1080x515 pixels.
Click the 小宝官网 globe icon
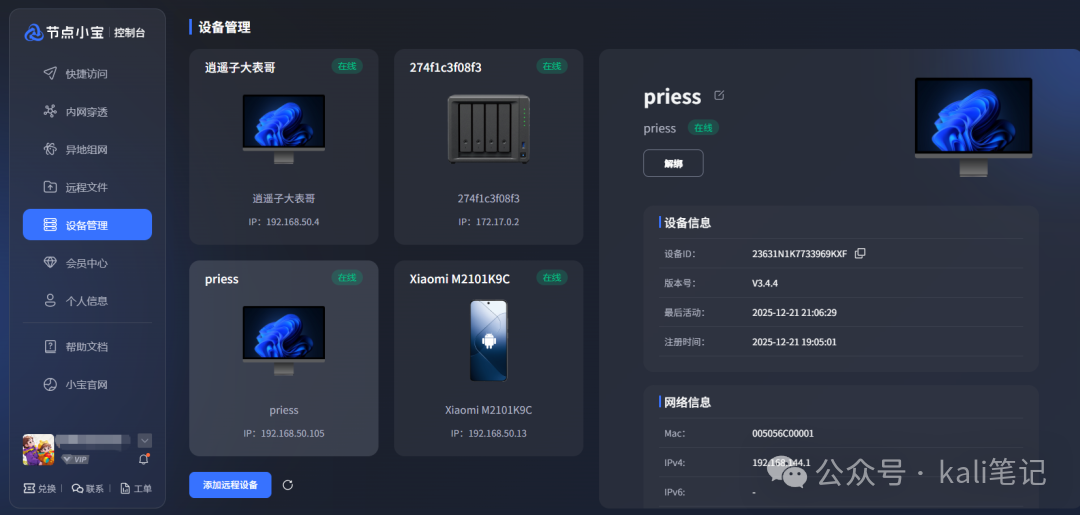click(x=50, y=384)
